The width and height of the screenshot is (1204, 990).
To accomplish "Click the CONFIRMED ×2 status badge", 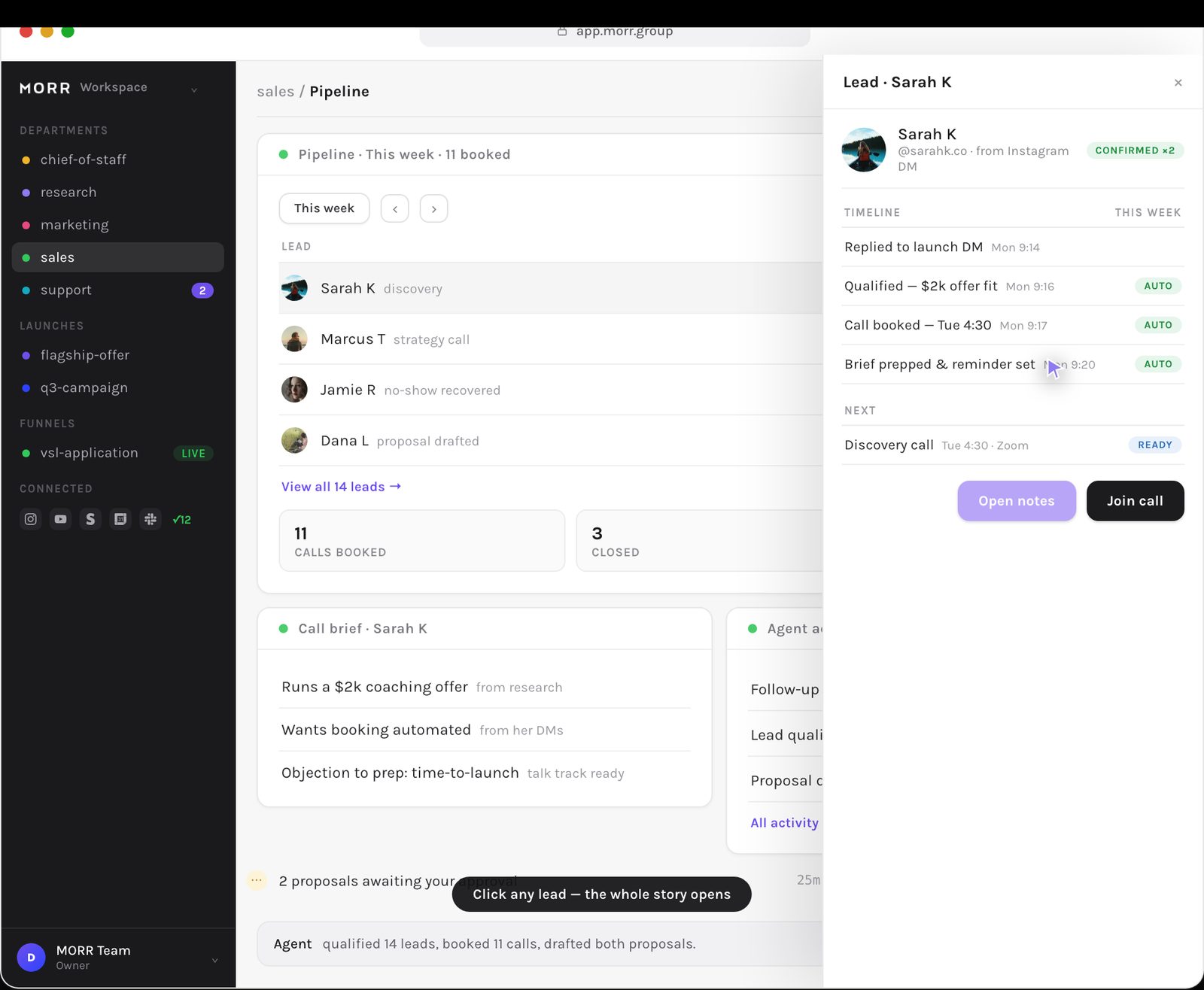I will coord(1135,150).
